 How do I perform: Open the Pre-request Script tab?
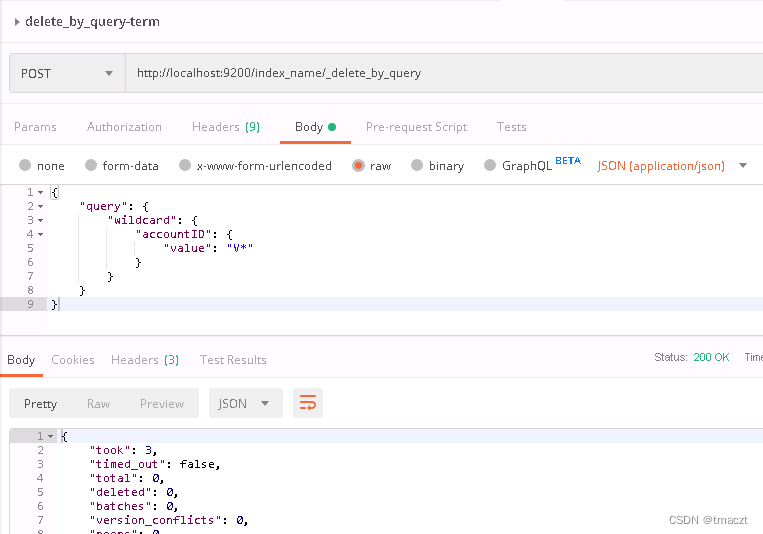pos(416,127)
